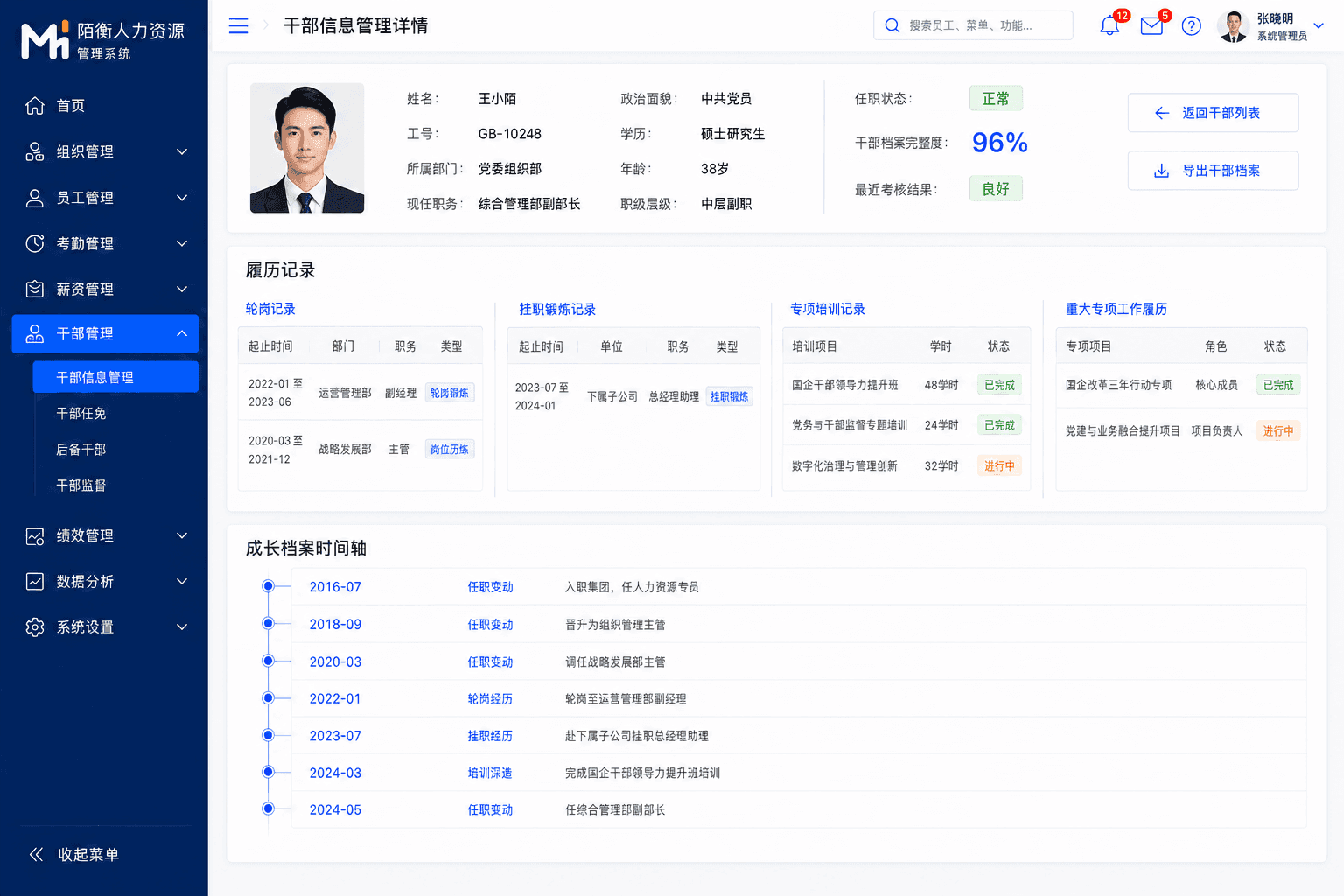1344x896 pixels.
Task: Click the 员工管理 person icon
Action: click(x=35, y=198)
